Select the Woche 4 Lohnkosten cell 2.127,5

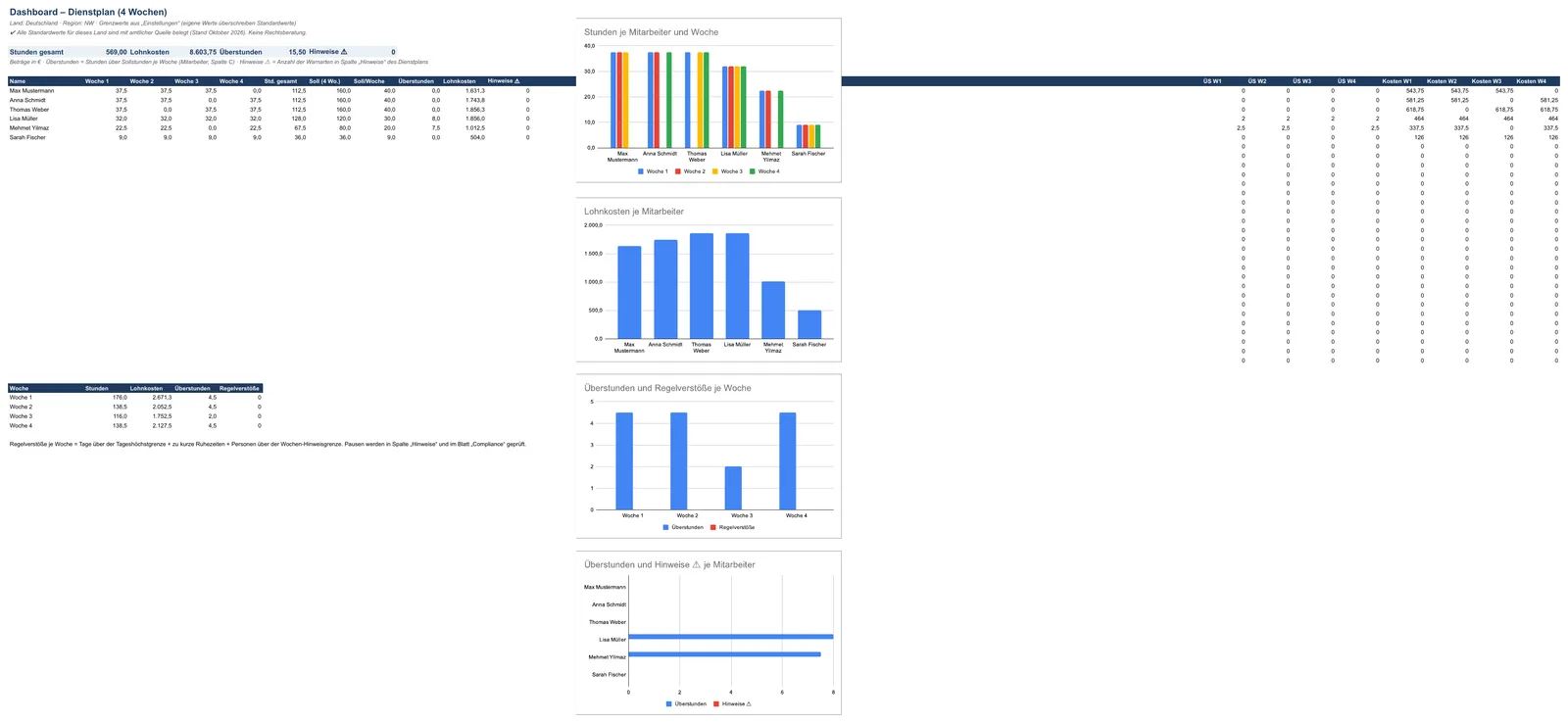click(162, 426)
